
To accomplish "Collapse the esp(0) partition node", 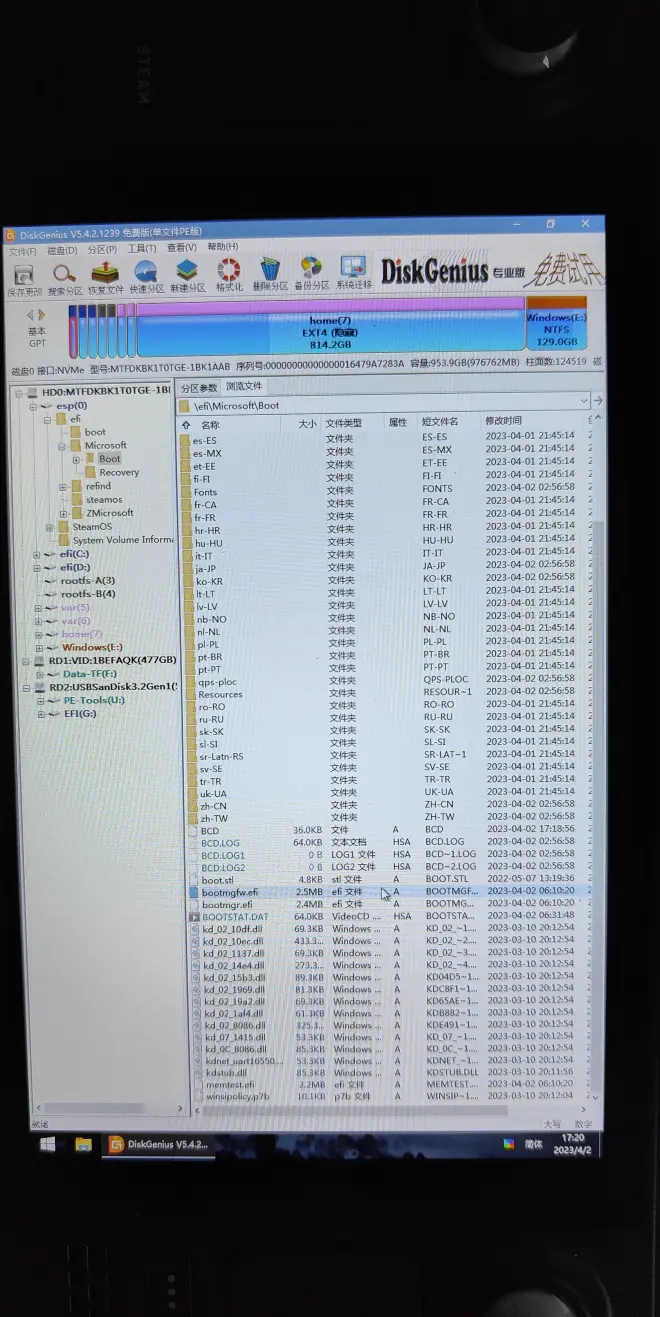I will click(x=33, y=406).
